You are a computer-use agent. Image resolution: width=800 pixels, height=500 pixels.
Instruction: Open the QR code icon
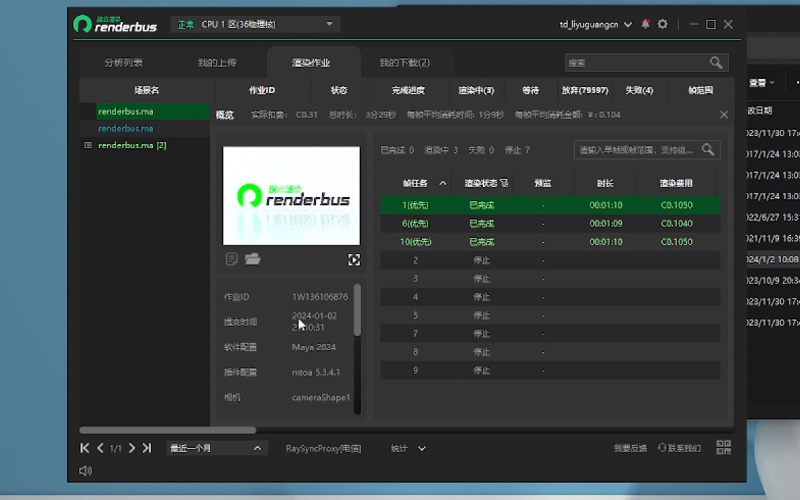tap(723, 447)
